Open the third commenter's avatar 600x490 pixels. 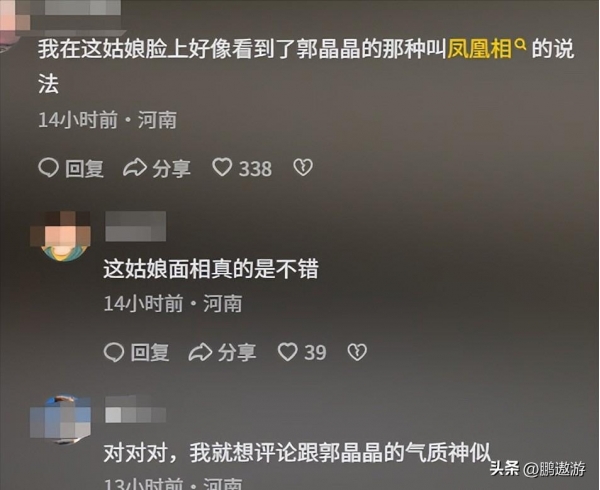click(60, 419)
